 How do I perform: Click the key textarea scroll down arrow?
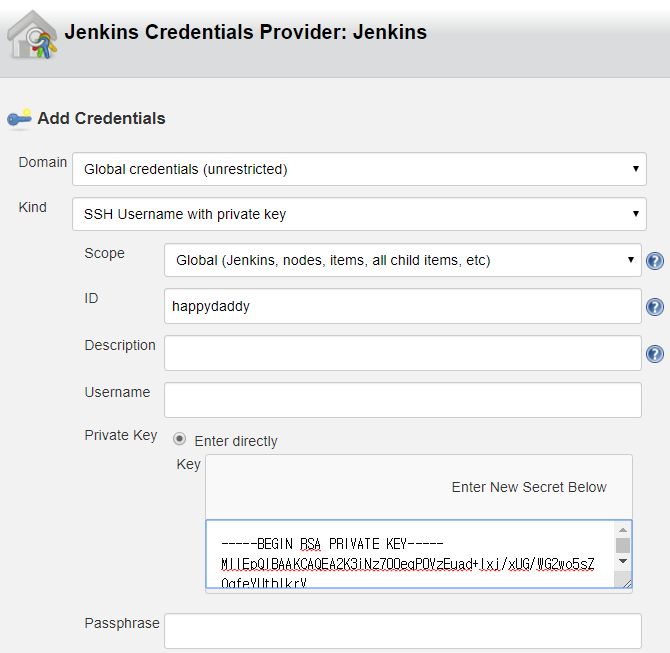pos(623,561)
